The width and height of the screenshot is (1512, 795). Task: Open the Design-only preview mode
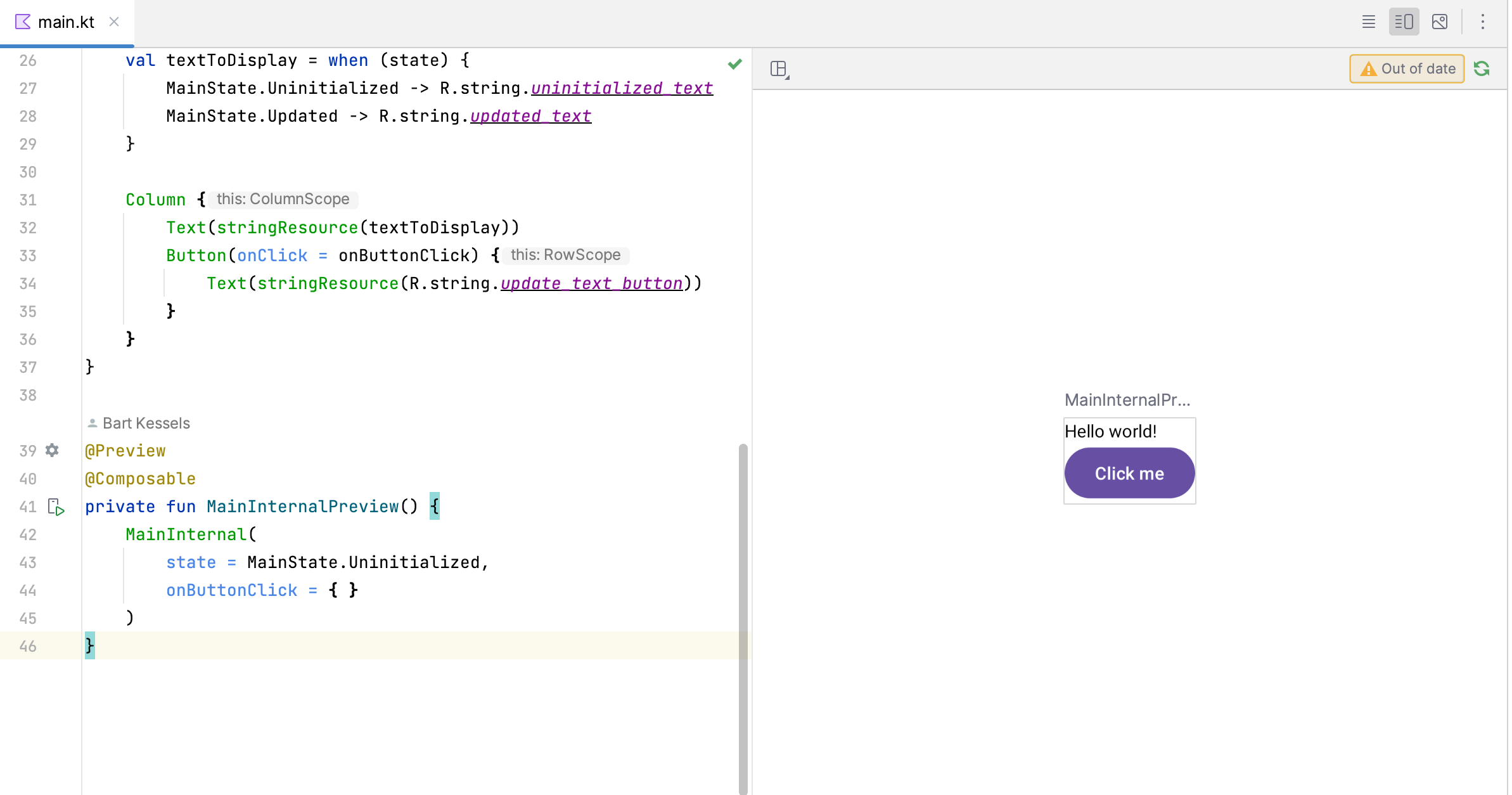1440,21
